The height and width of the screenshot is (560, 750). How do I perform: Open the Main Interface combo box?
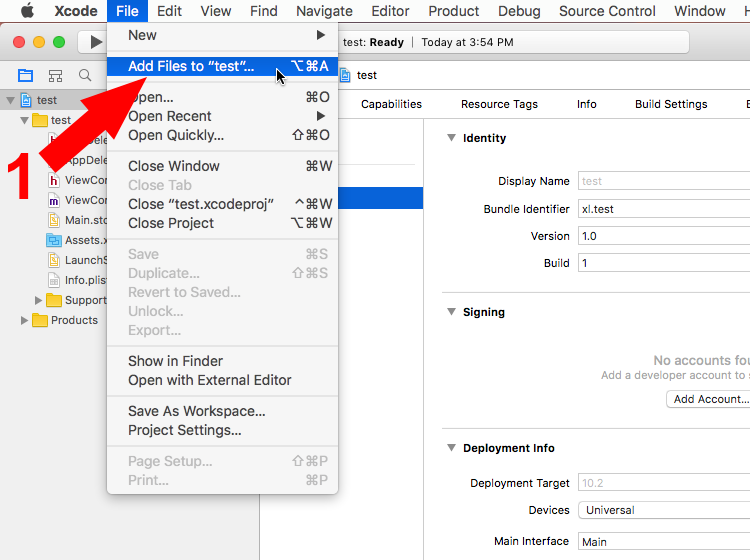[664, 542]
